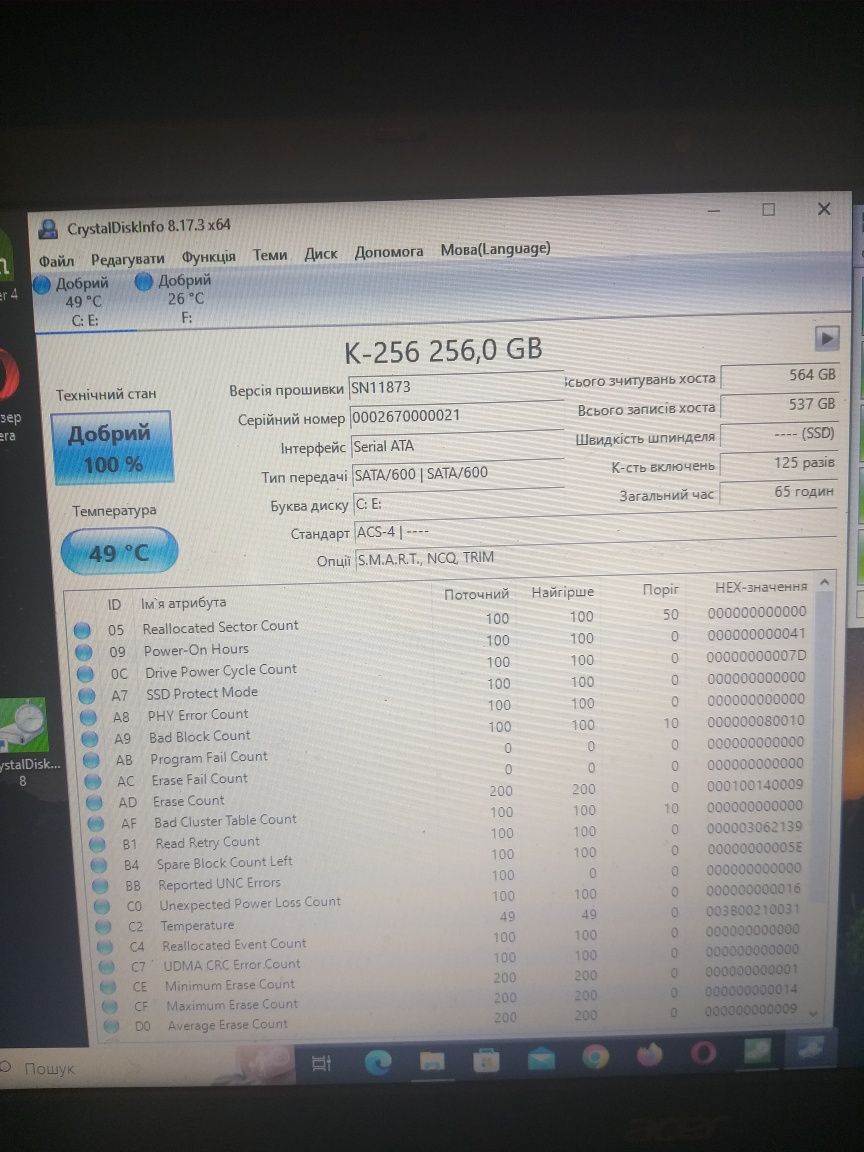Image resolution: width=864 pixels, height=1152 pixels.
Task: Click status icon for Power-On Hours row
Action: coord(83,652)
